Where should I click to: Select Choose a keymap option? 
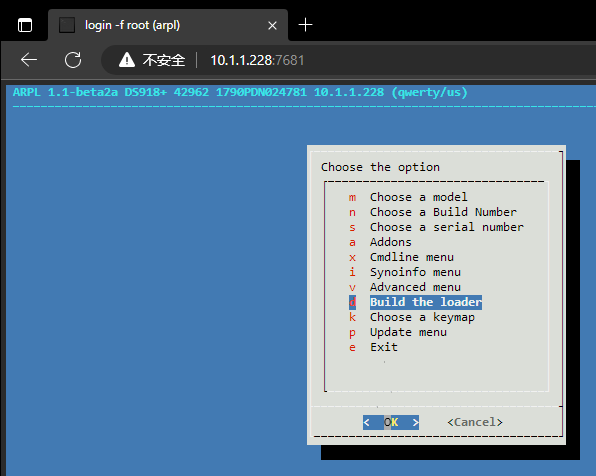422,317
